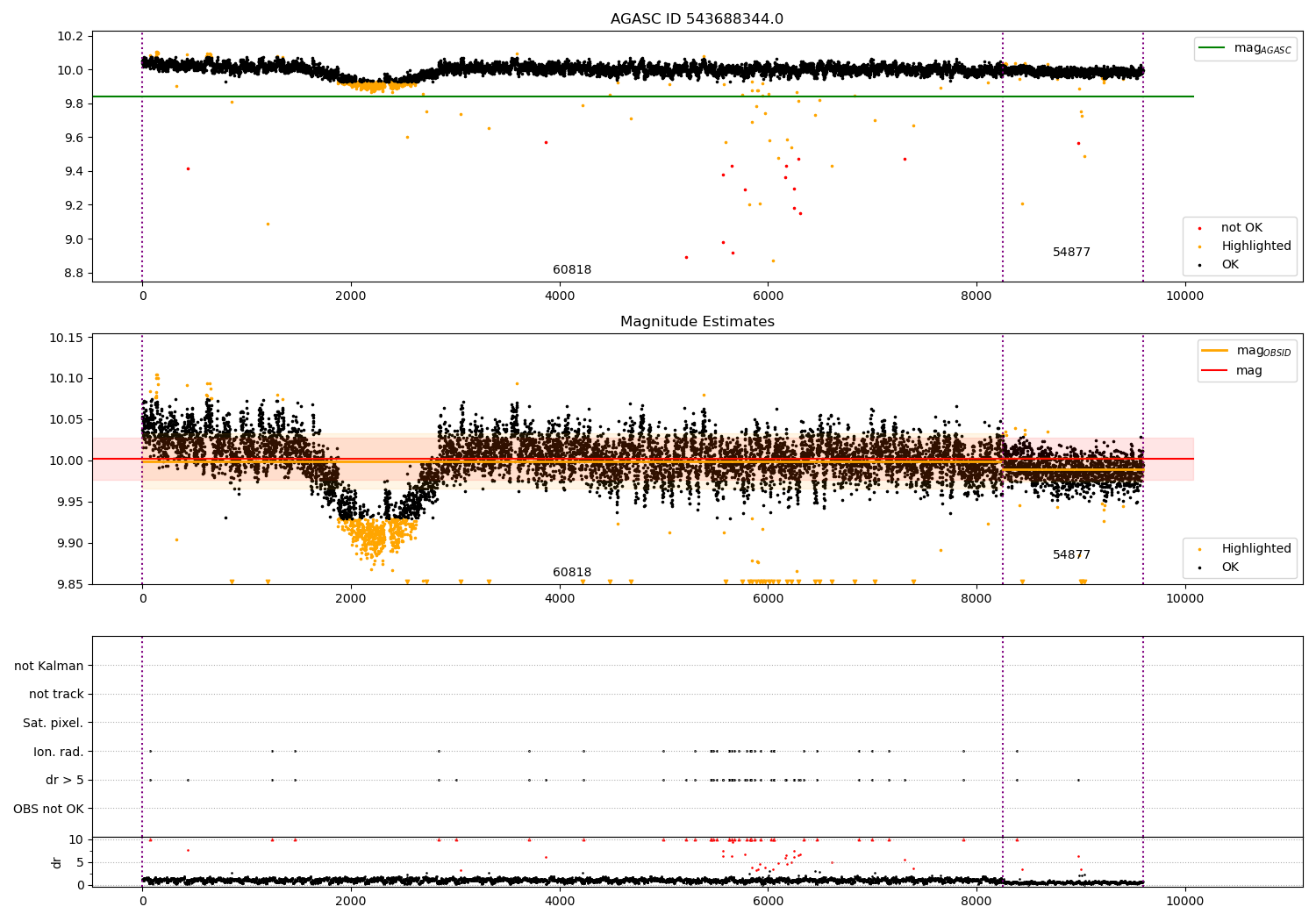Click the 8000 x-tick under the Magnitude Estimates plot

pyautogui.click(x=976, y=598)
